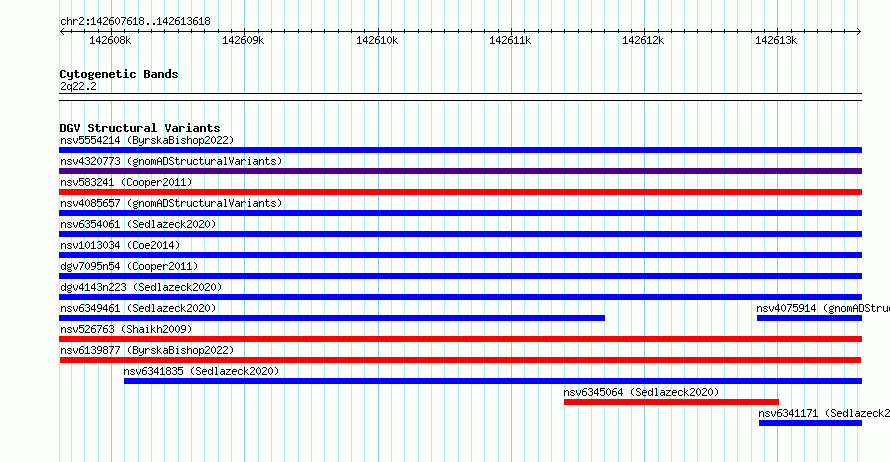Open variant nsv4085657 label
Viewport: 890px width, 462px height.
(x=171, y=203)
